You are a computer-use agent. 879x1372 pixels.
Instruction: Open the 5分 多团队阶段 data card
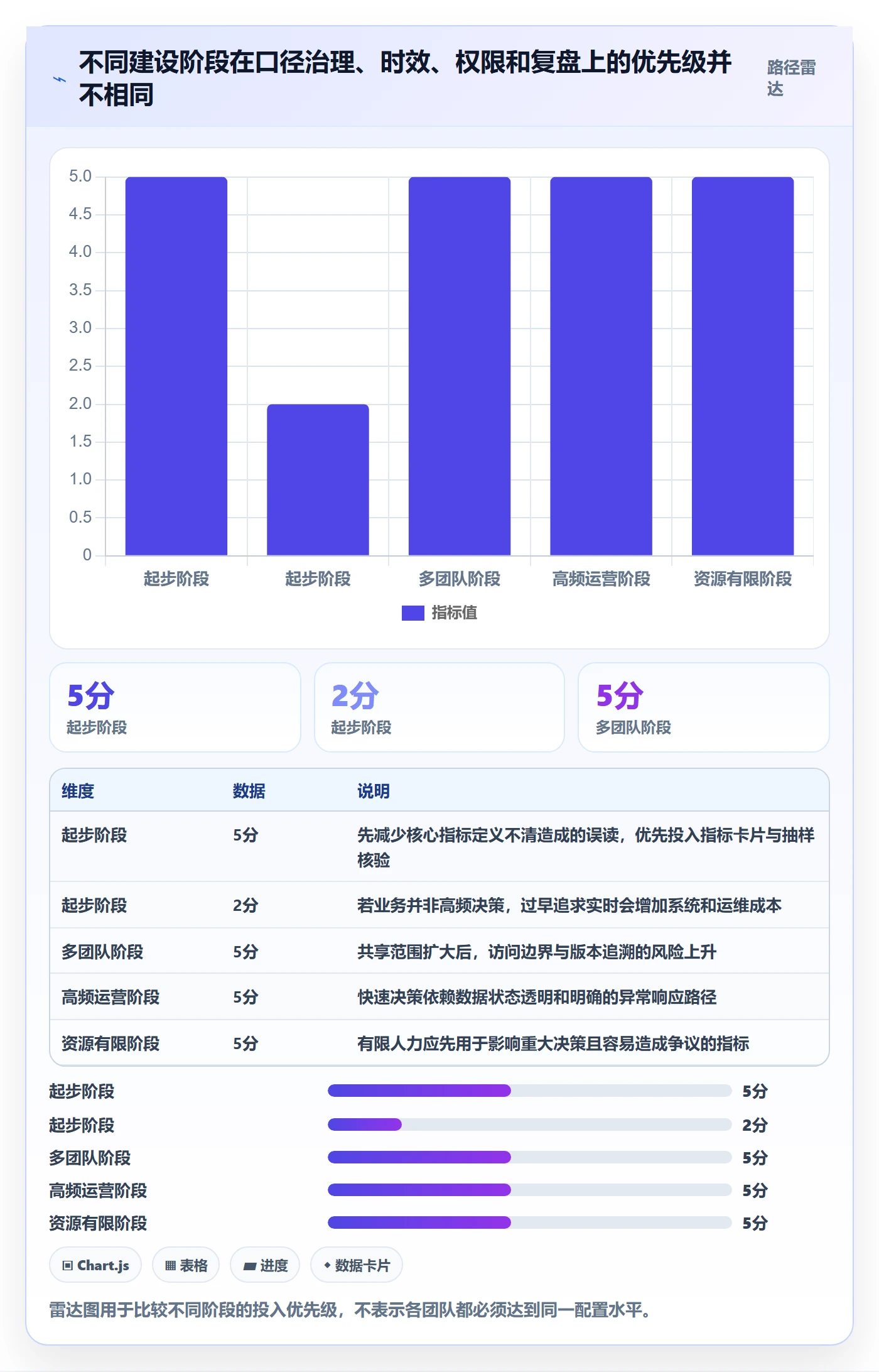704,707
